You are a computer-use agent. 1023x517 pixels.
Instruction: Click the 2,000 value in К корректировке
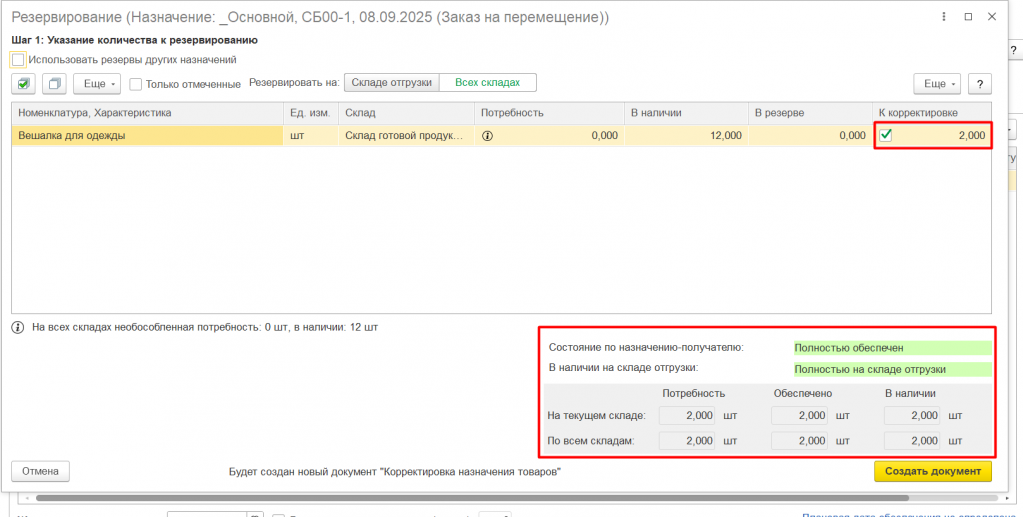971,136
